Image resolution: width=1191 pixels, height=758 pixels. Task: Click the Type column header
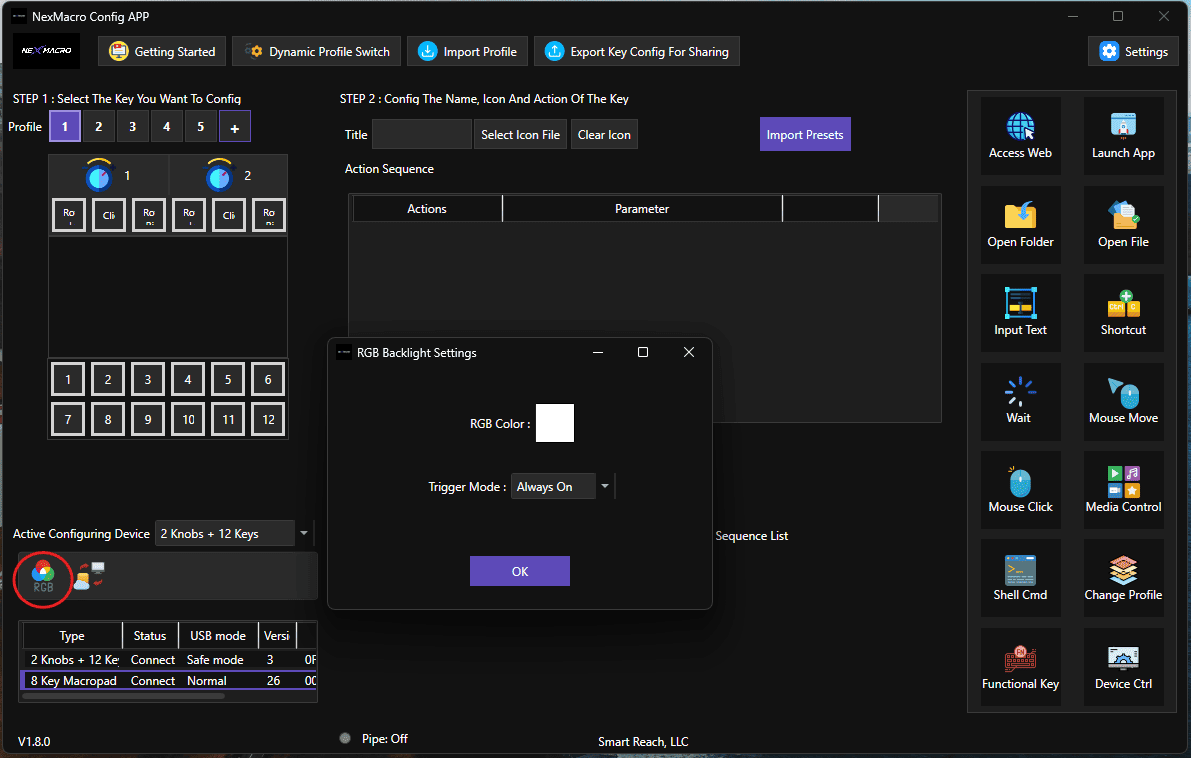72,636
